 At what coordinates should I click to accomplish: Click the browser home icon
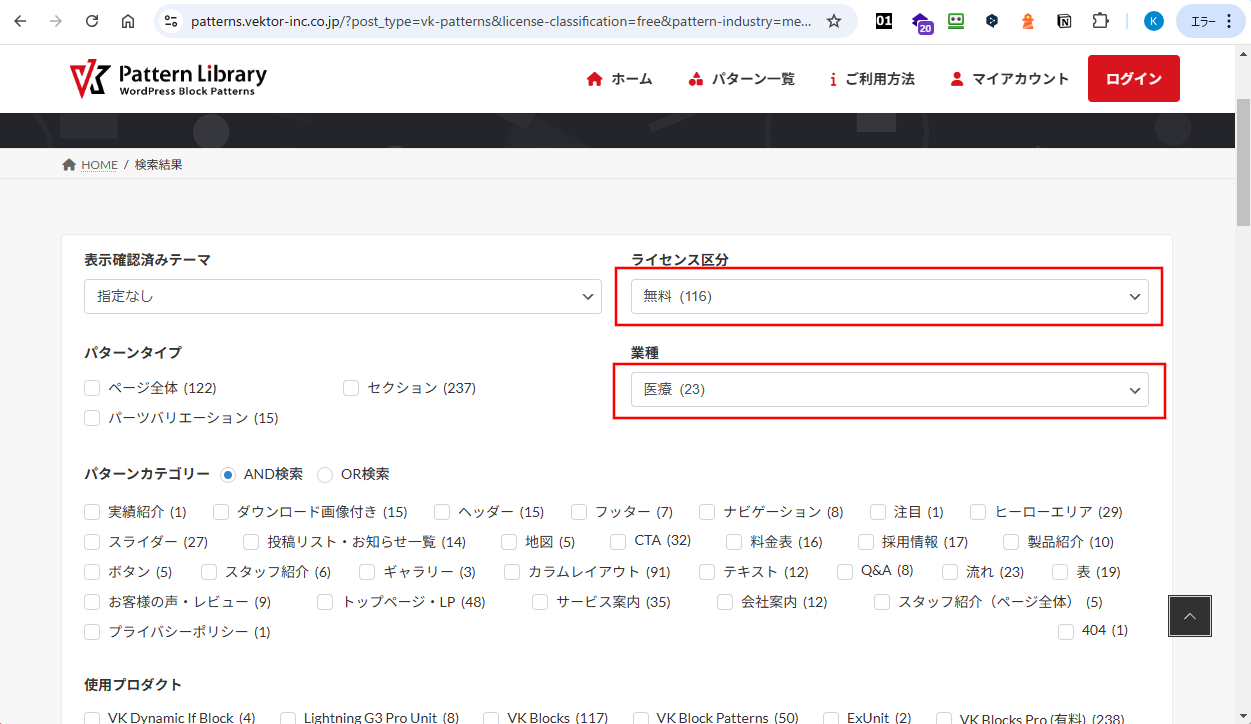(128, 21)
